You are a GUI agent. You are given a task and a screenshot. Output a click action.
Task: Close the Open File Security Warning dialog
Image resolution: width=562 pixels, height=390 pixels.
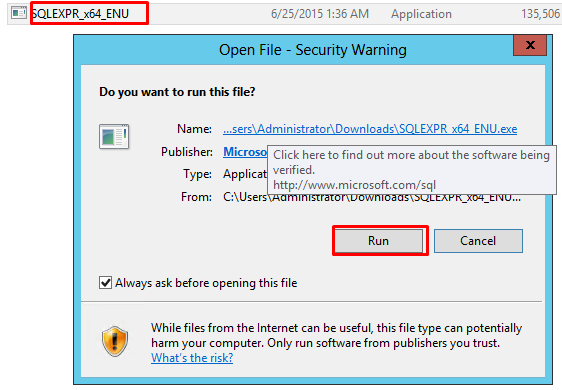click(530, 45)
